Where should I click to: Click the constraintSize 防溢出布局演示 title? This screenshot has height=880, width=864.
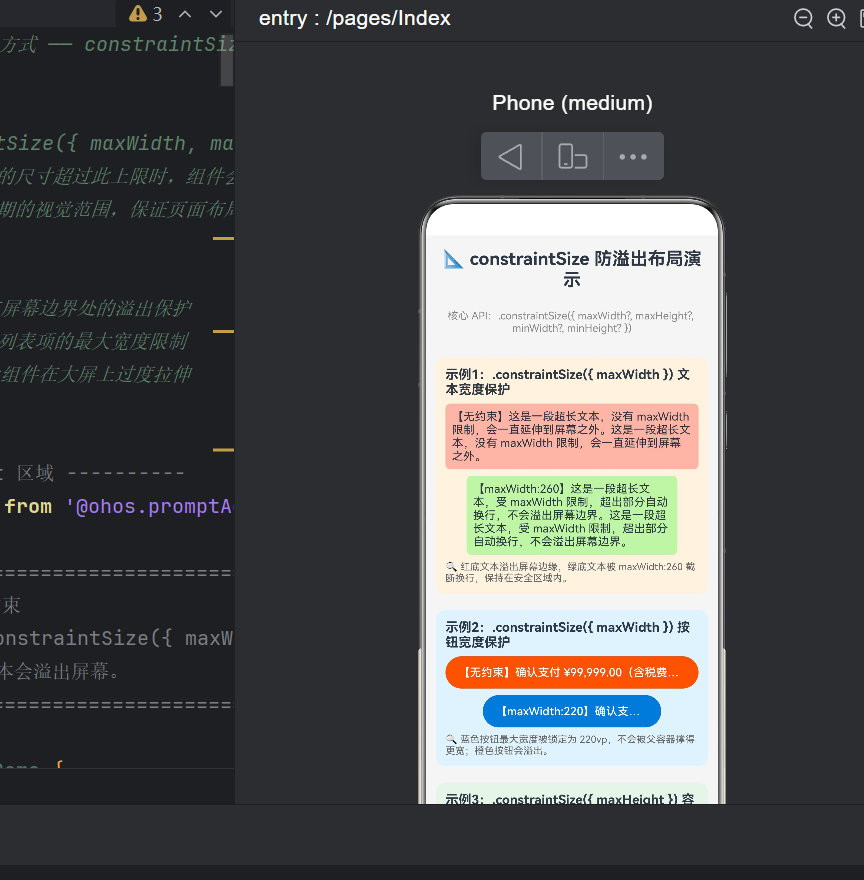click(573, 269)
